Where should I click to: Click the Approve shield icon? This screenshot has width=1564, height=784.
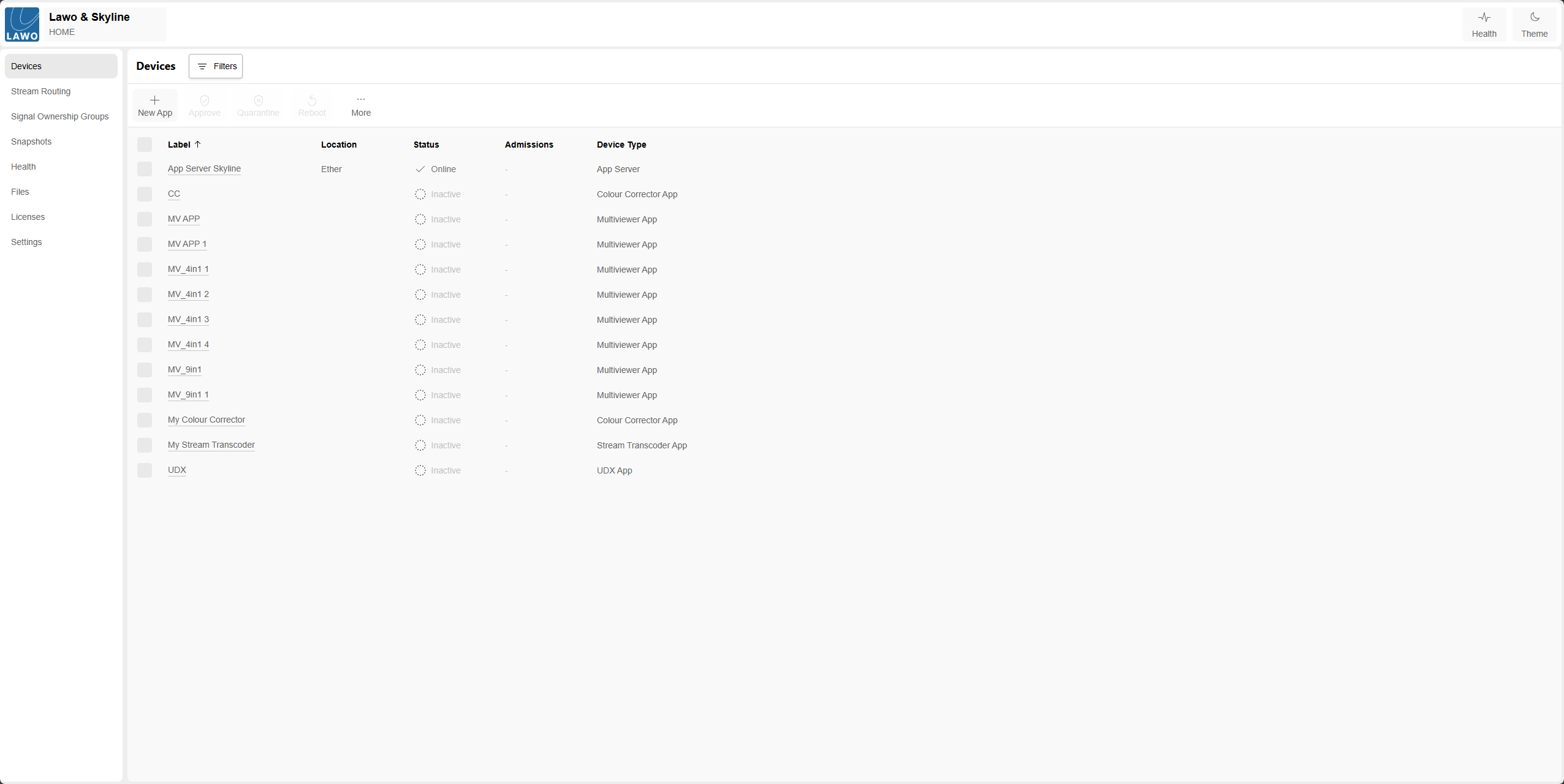[x=205, y=100]
